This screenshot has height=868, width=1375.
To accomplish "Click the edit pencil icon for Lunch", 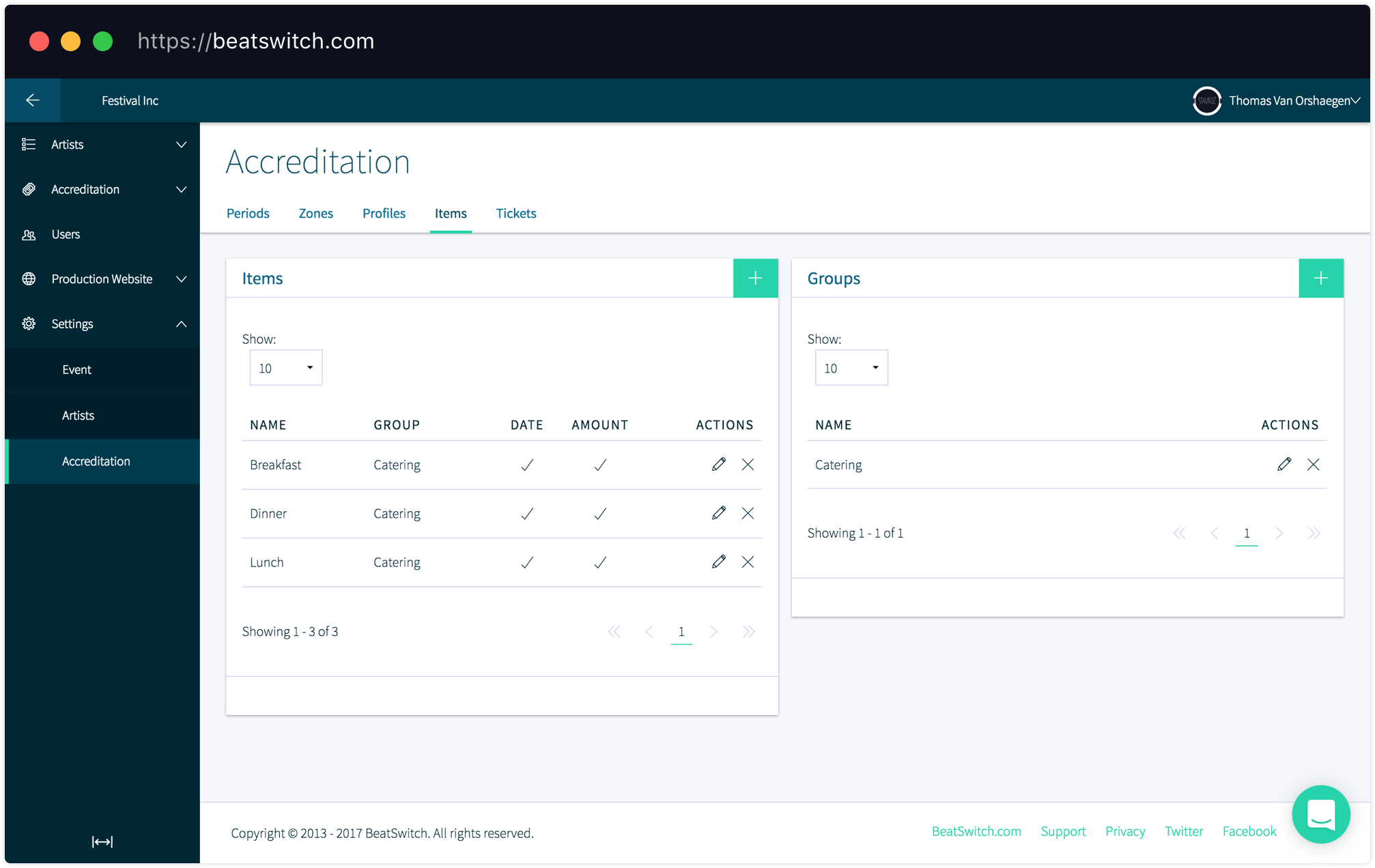I will pos(718,562).
